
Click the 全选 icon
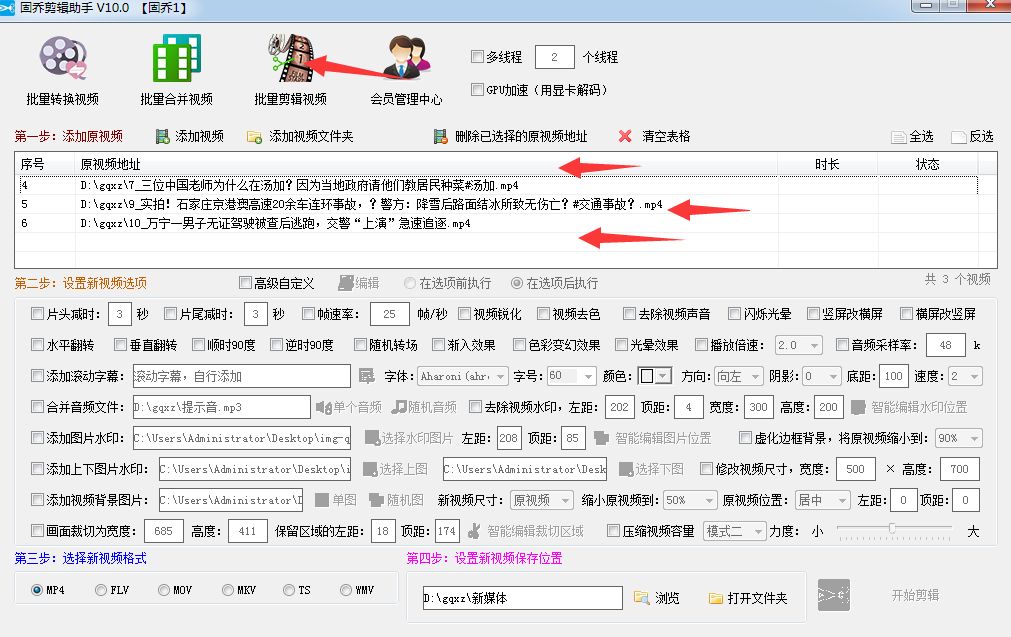point(899,137)
